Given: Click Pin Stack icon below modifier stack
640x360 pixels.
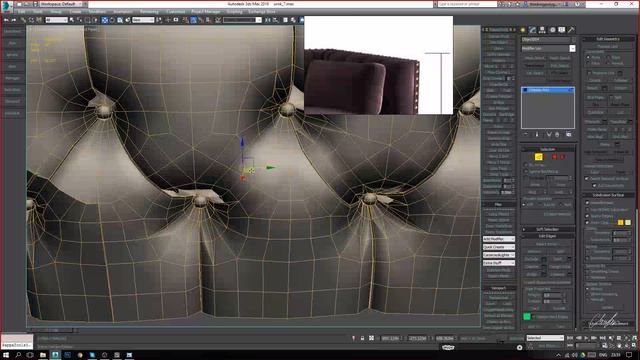Looking at the screenshot, I should pos(526,134).
